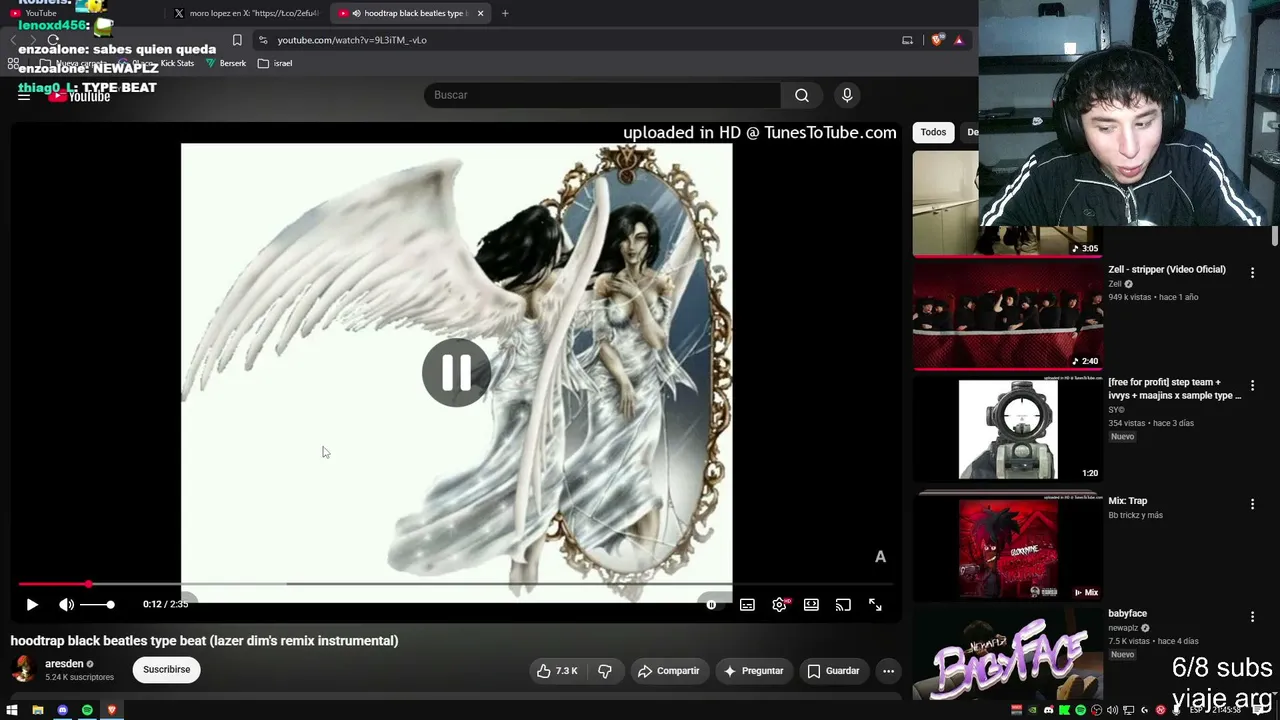Open Spotify from the taskbar
The height and width of the screenshot is (720, 1280).
point(87,710)
